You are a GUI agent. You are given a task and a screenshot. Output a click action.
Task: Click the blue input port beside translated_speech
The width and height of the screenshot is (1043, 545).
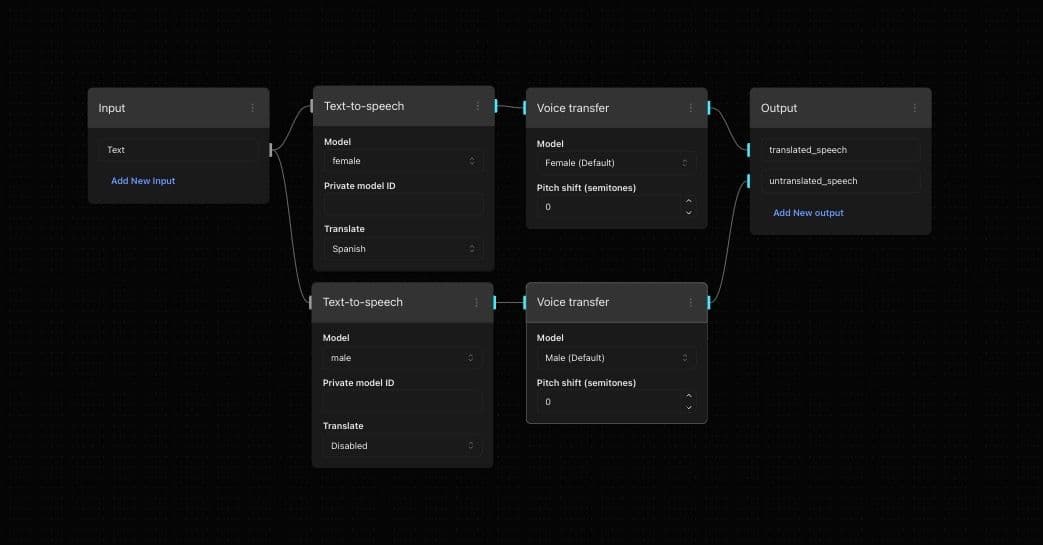tap(748, 150)
